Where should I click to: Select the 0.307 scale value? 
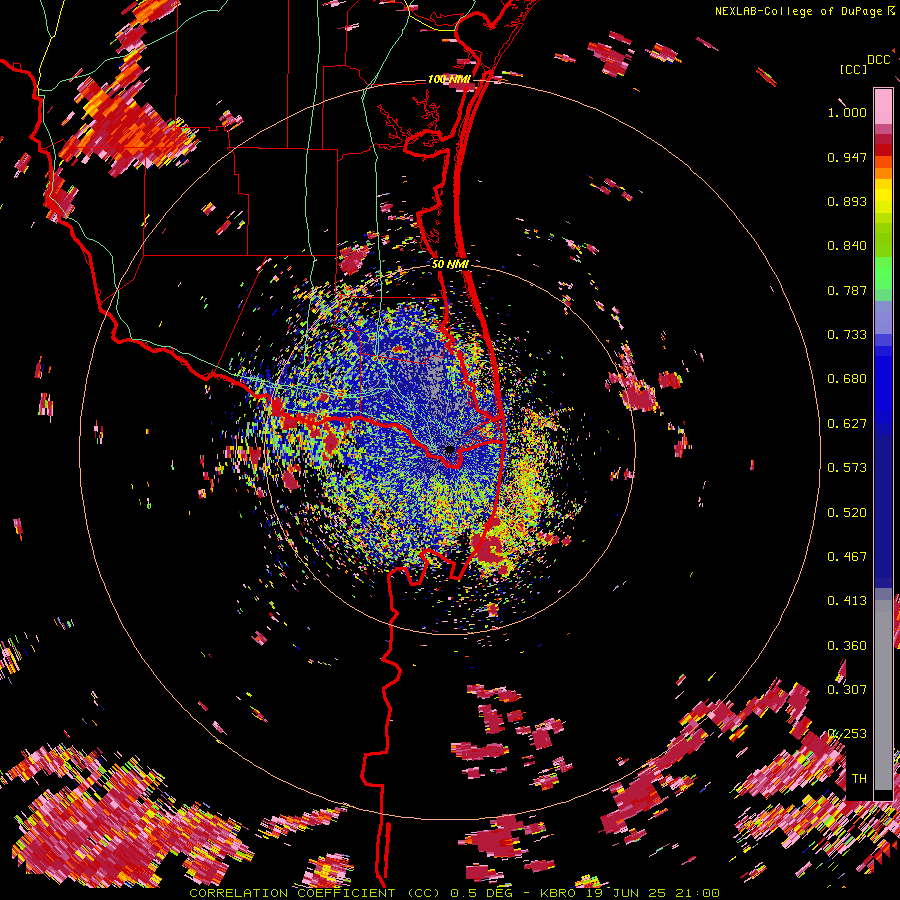coord(847,690)
